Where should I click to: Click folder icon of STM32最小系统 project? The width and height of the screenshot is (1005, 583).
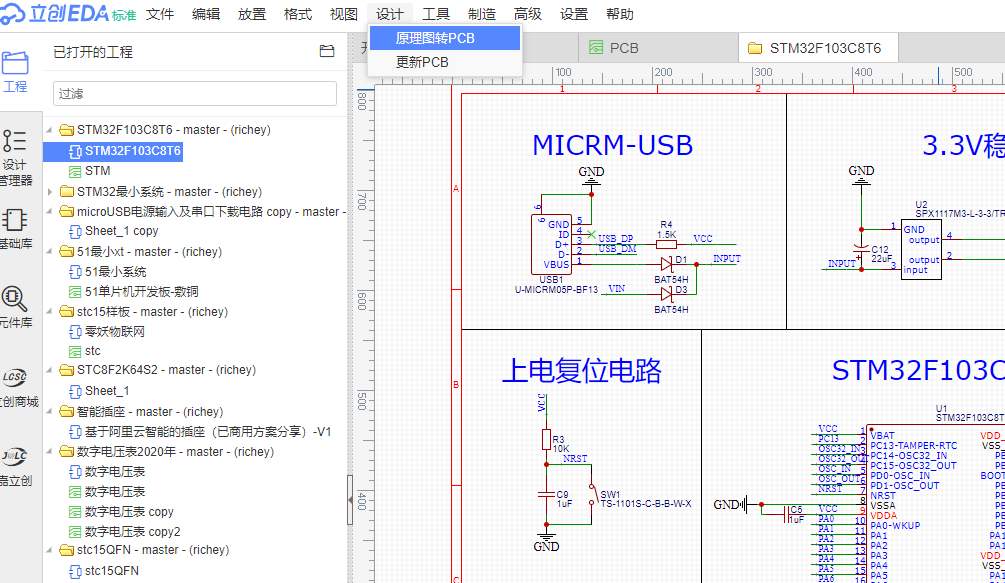(x=67, y=192)
